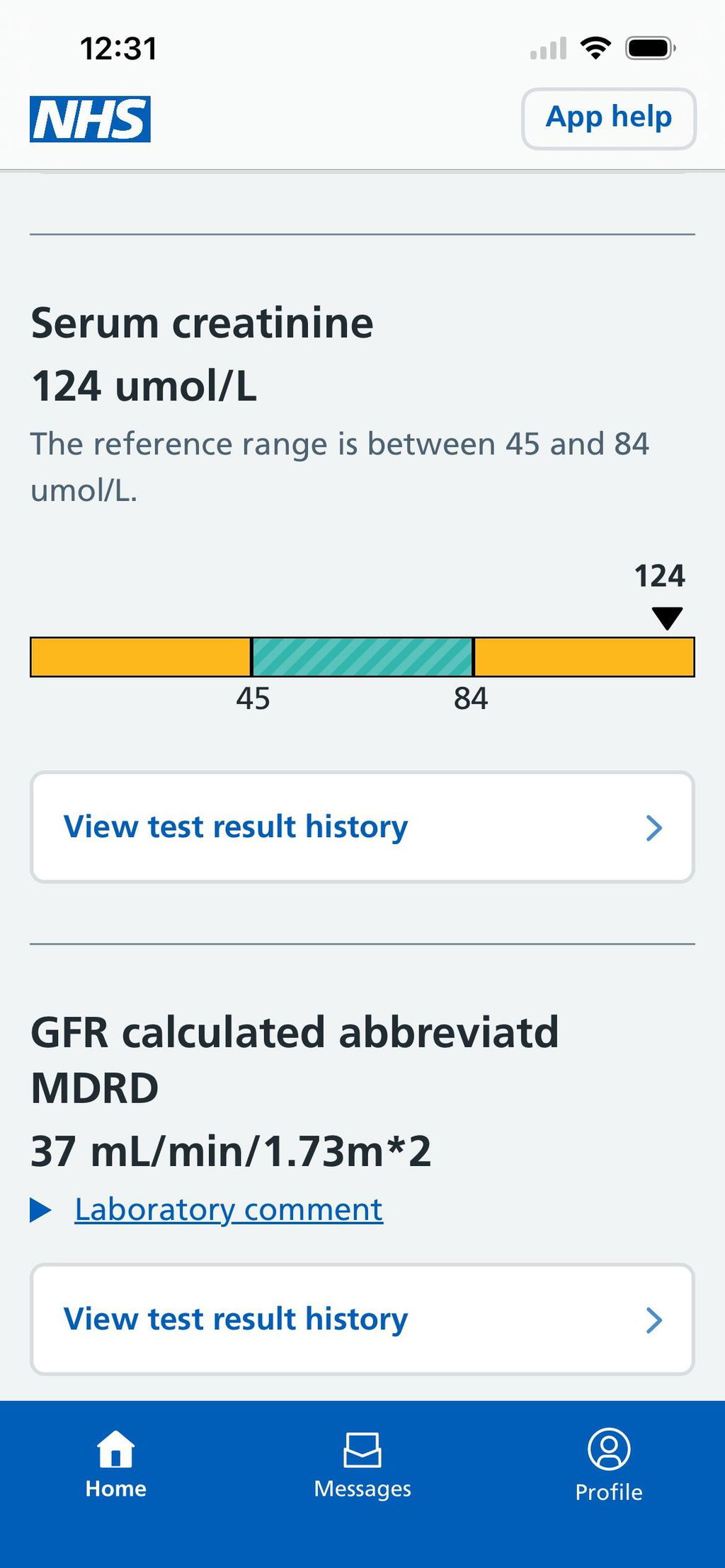Image resolution: width=725 pixels, height=1568 pixels.
Task: Tap the orange segment above 84
Action: pos(584,657)
